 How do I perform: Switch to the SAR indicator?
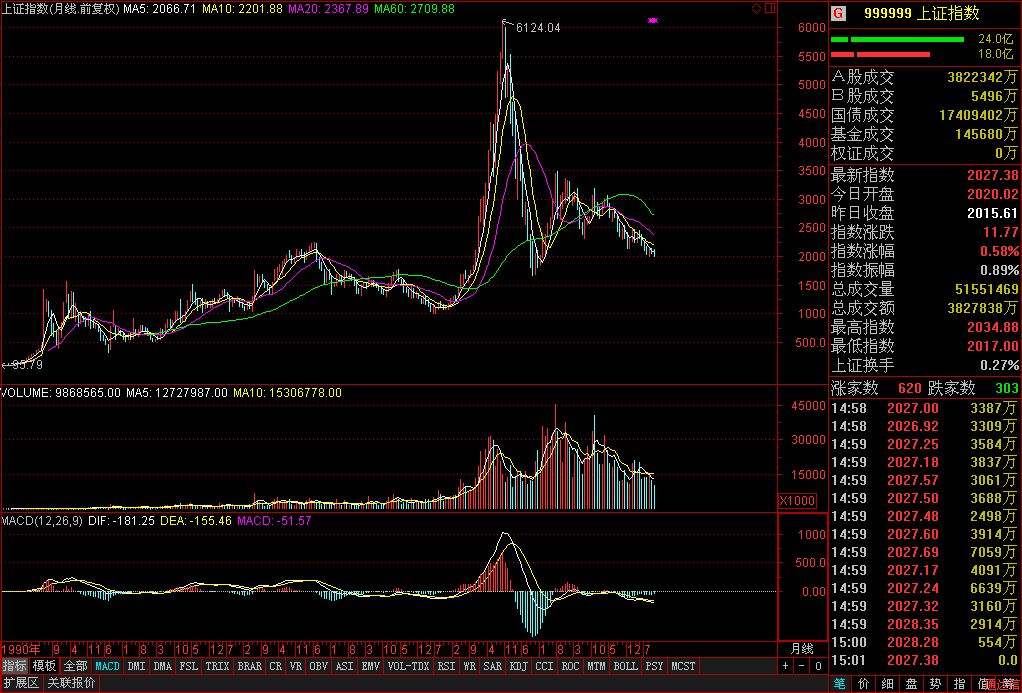493,666
